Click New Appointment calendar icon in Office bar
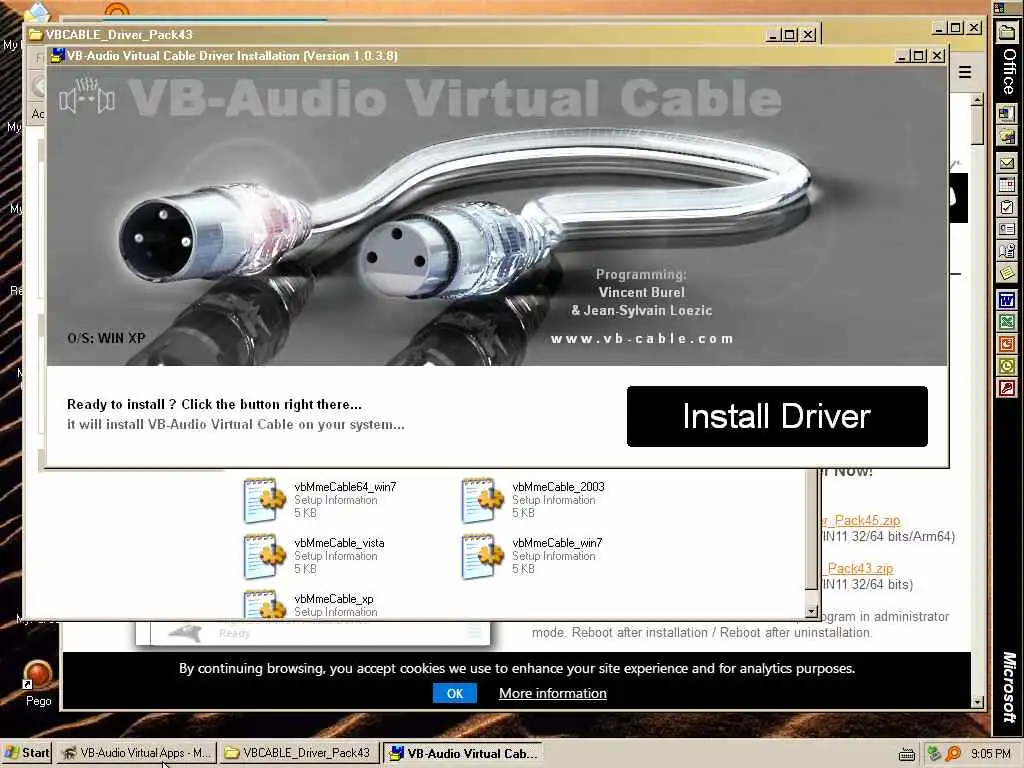This screenshot has height=768, width=1024. [1007, 185]
